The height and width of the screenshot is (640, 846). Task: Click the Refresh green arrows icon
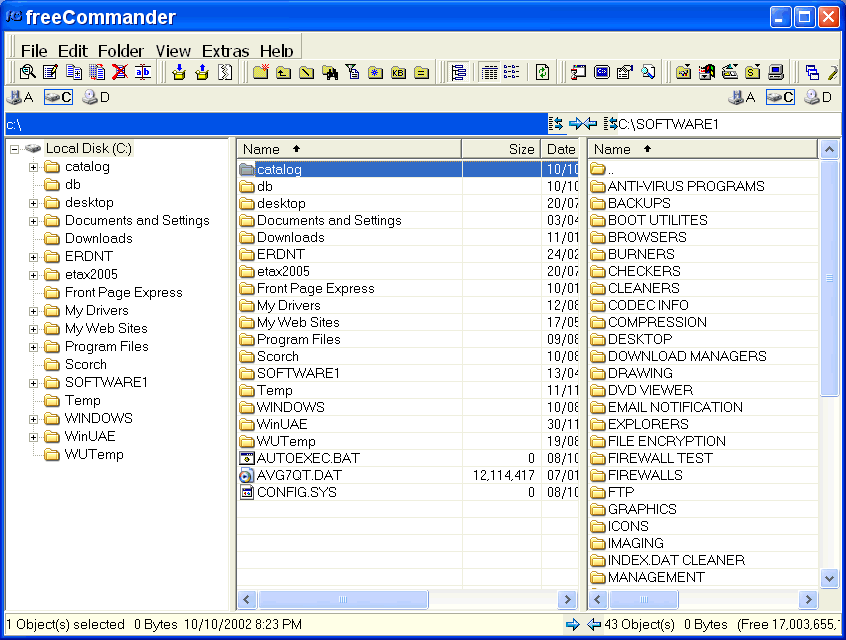click(x=542, y=72)
